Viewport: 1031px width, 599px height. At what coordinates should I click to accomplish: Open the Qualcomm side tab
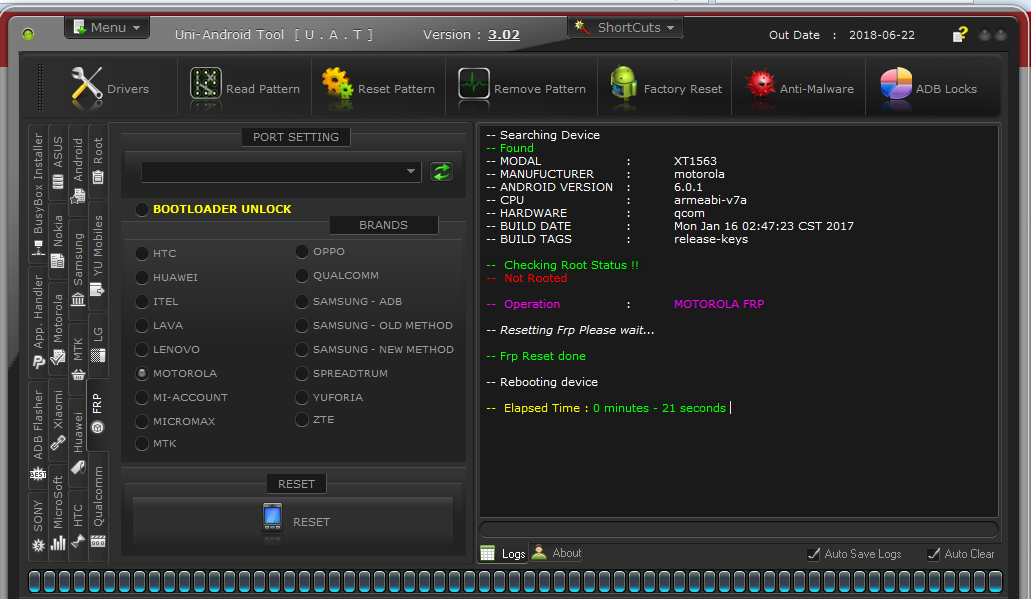98,506
